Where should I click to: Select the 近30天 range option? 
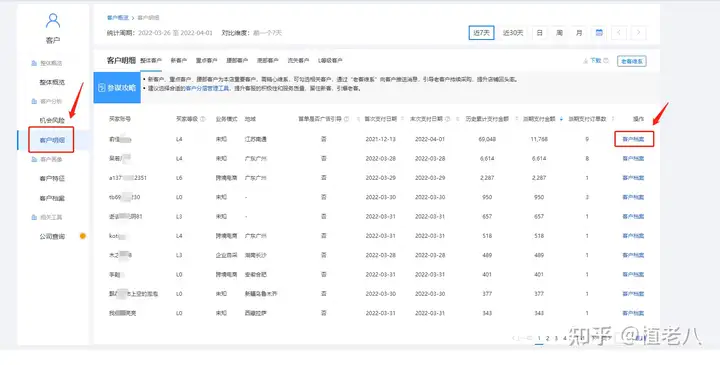513,33
